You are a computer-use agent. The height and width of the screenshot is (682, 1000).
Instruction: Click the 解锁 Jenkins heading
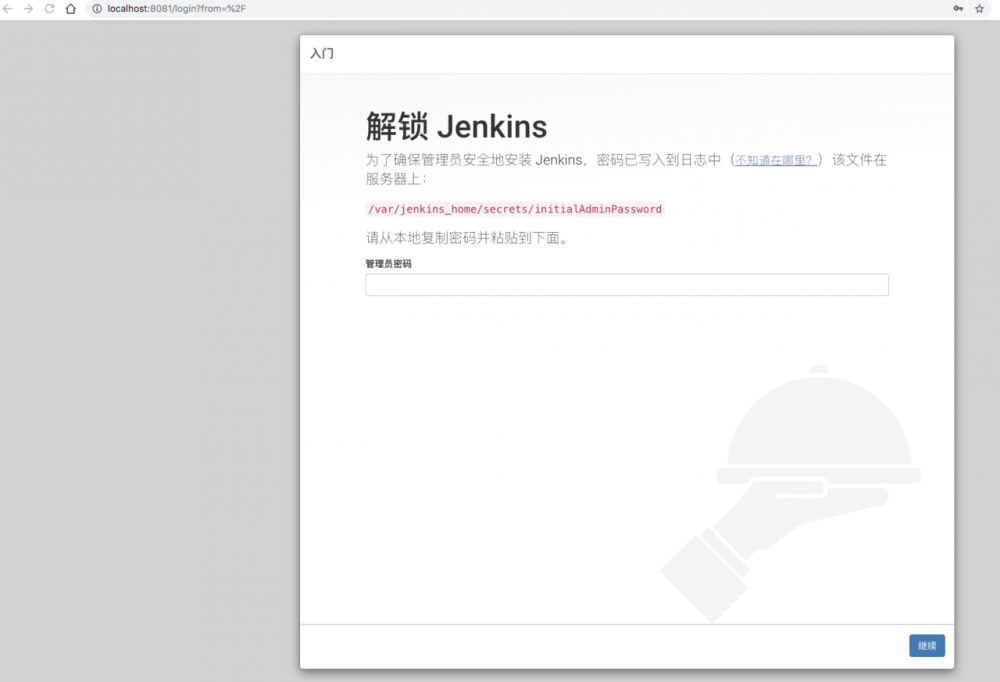(456, 126)
